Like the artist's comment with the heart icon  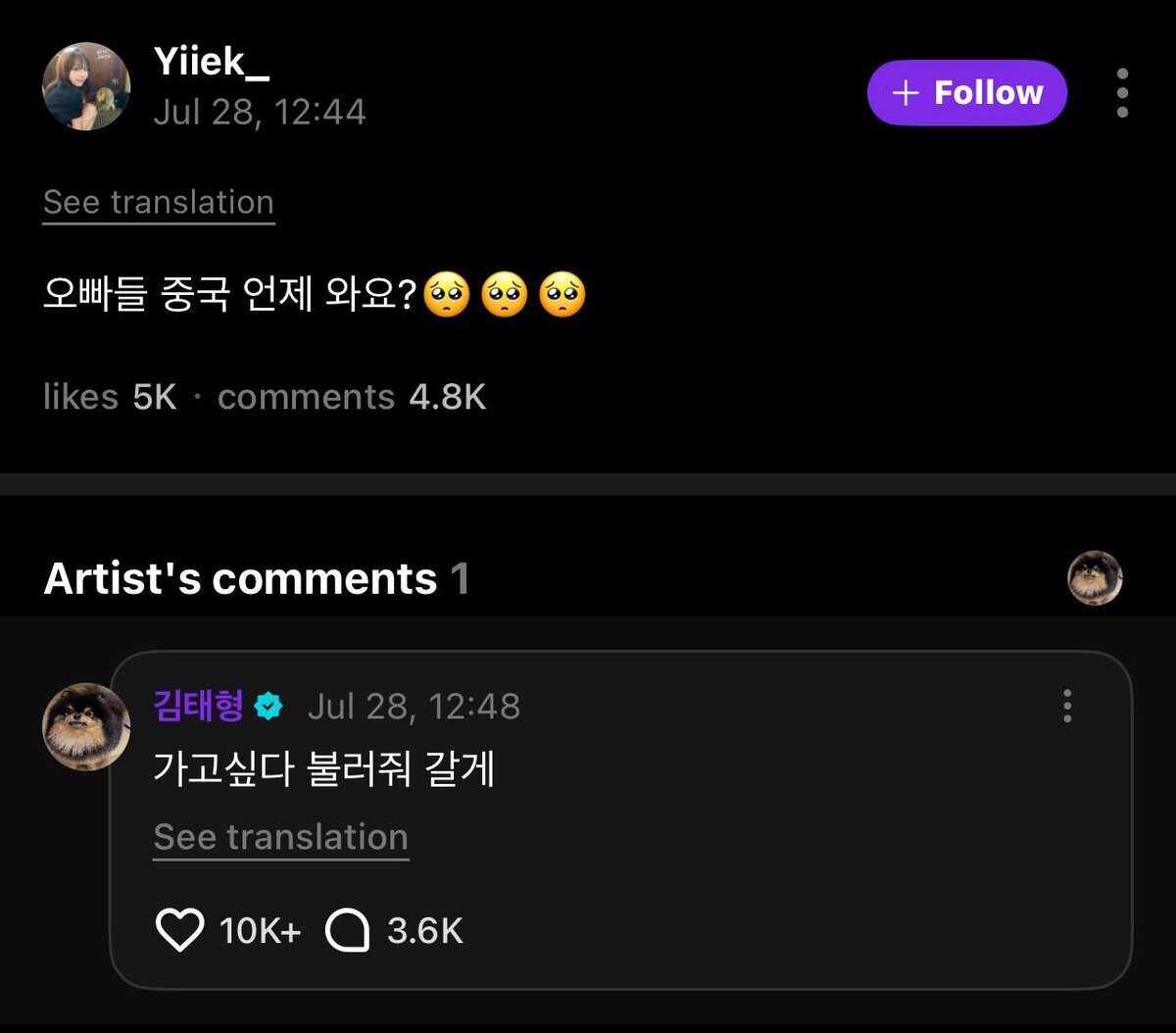tap(180, 930)
